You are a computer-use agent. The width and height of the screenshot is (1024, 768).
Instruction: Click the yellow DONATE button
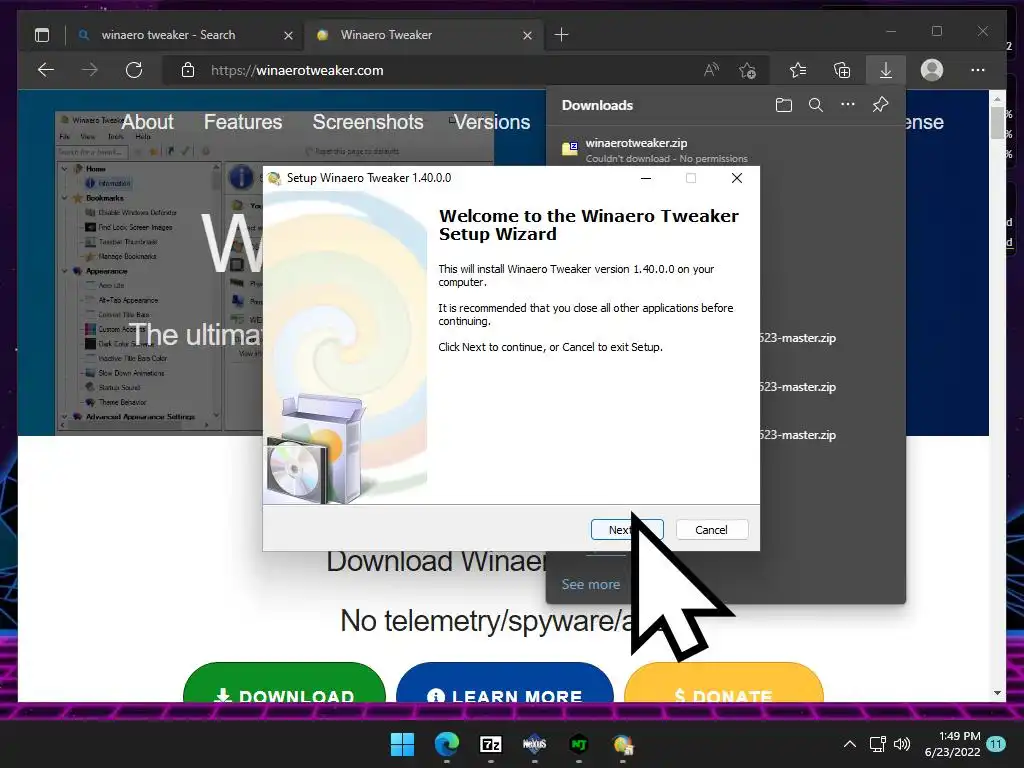point(724,683)
